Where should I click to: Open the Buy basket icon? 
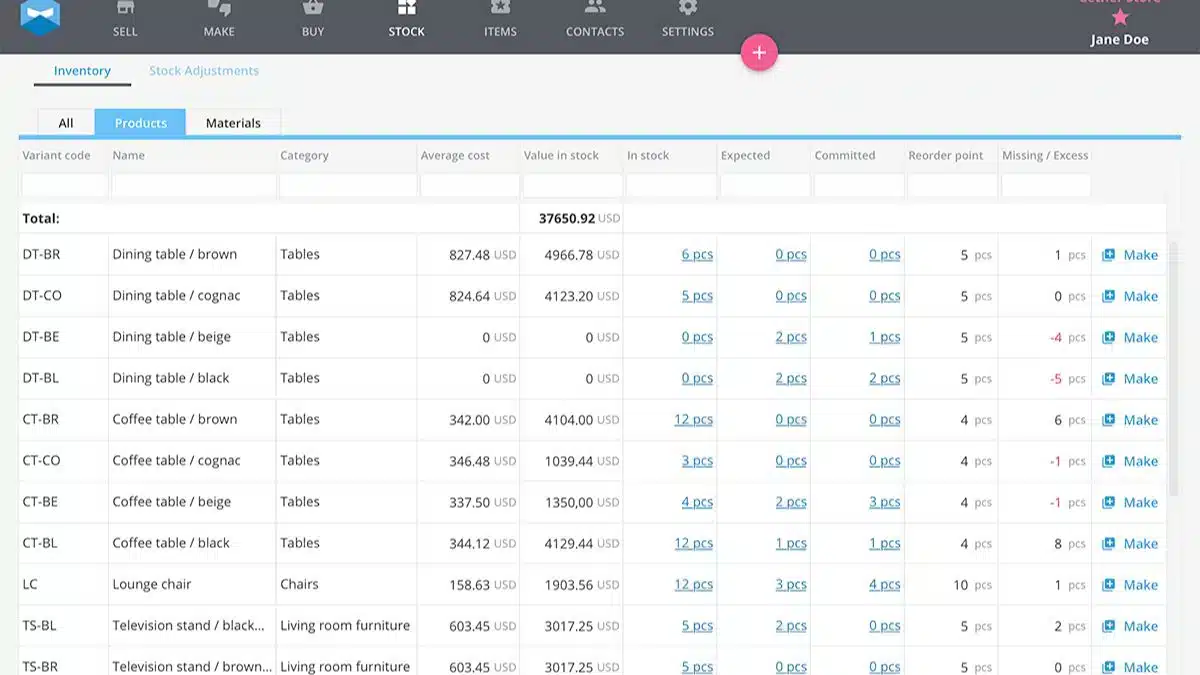[x=313, y=9]
